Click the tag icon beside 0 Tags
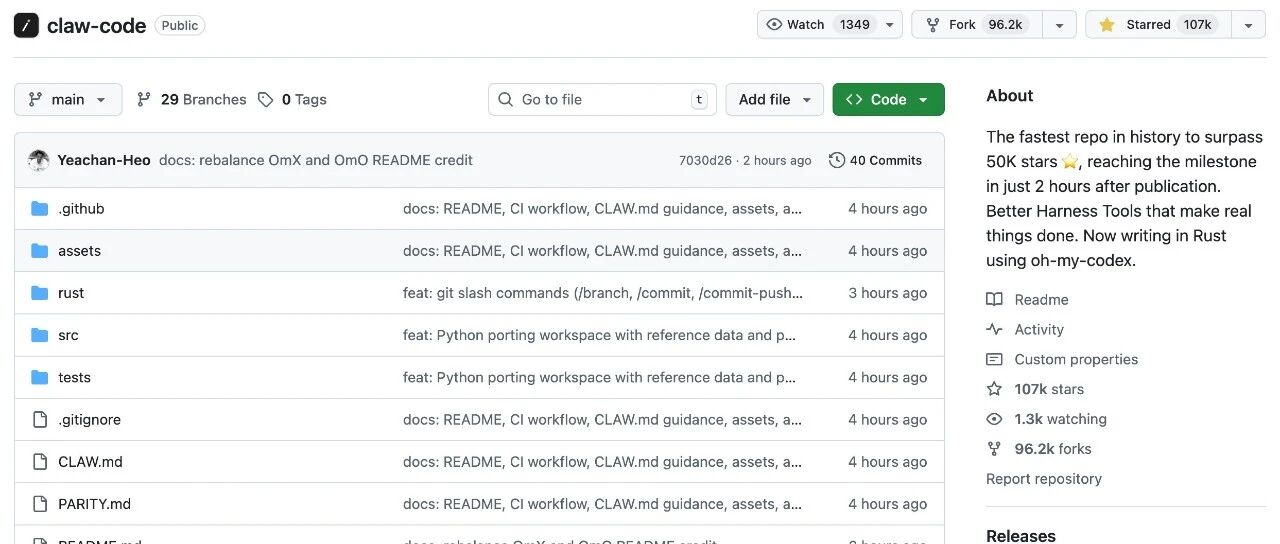This screenshot has height=544, width=1280. click(x=265, y=99)
